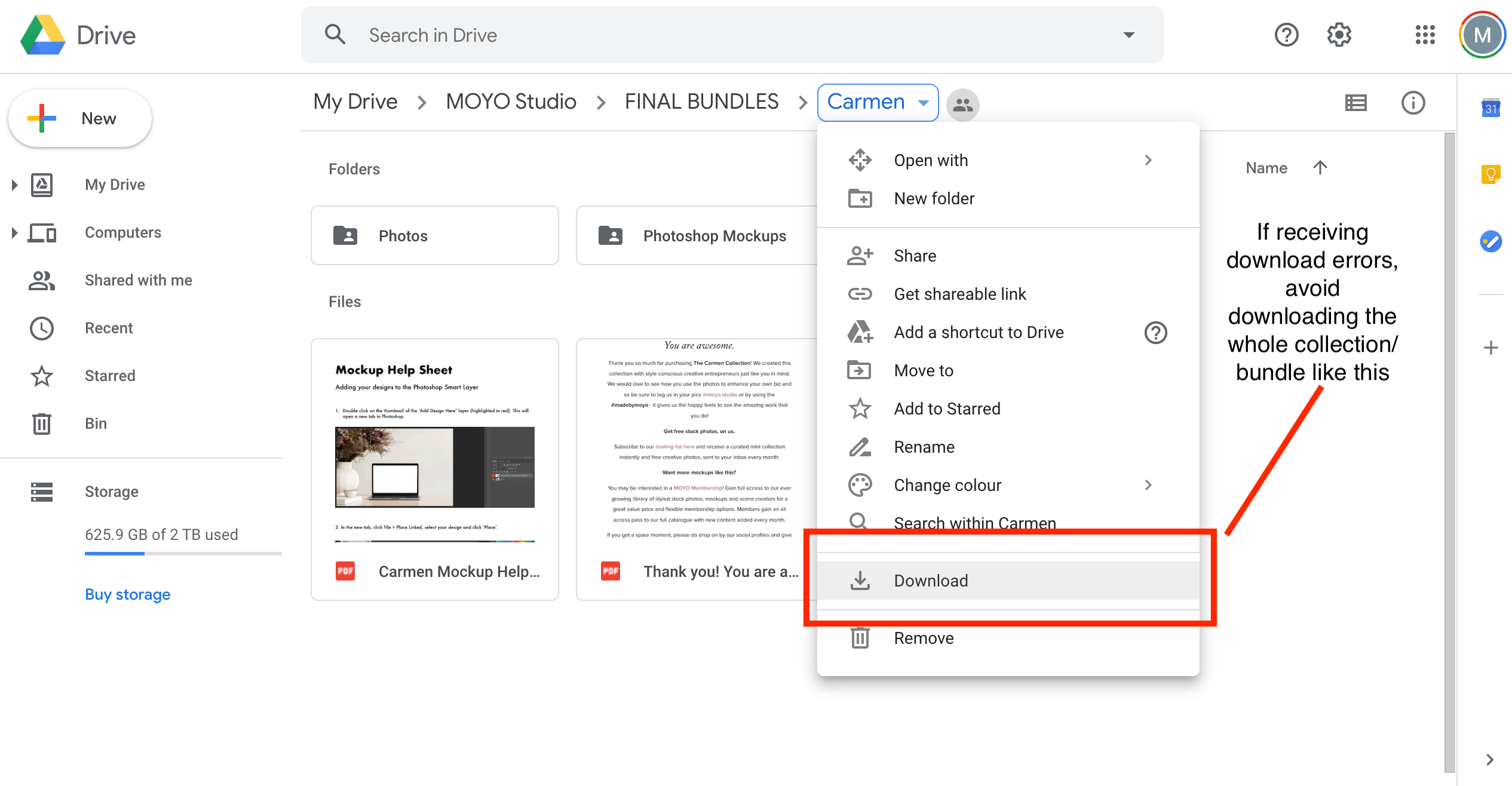Reverse sort direction arrow next to Name
The image size is (1512, 786).
(1320, 168)
